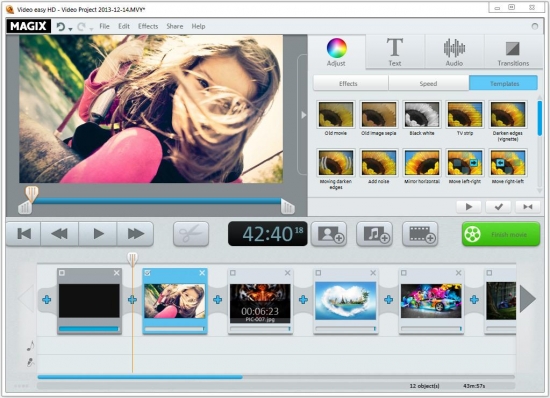Click the add photo button
Viewport: 550px width, 398px height.
[329, 234]
